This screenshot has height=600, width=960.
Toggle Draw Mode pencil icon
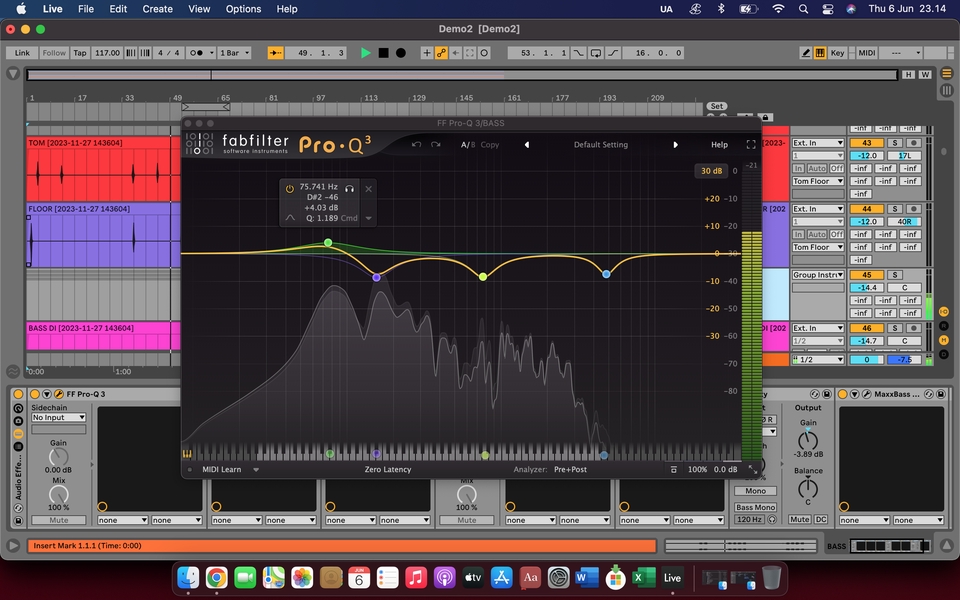pyautogui.click(x=806, y=53)
